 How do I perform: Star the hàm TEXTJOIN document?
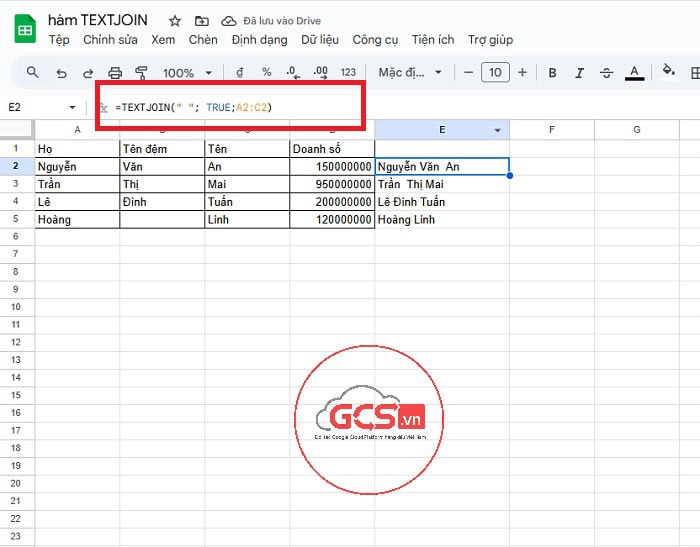pos(175,21)
